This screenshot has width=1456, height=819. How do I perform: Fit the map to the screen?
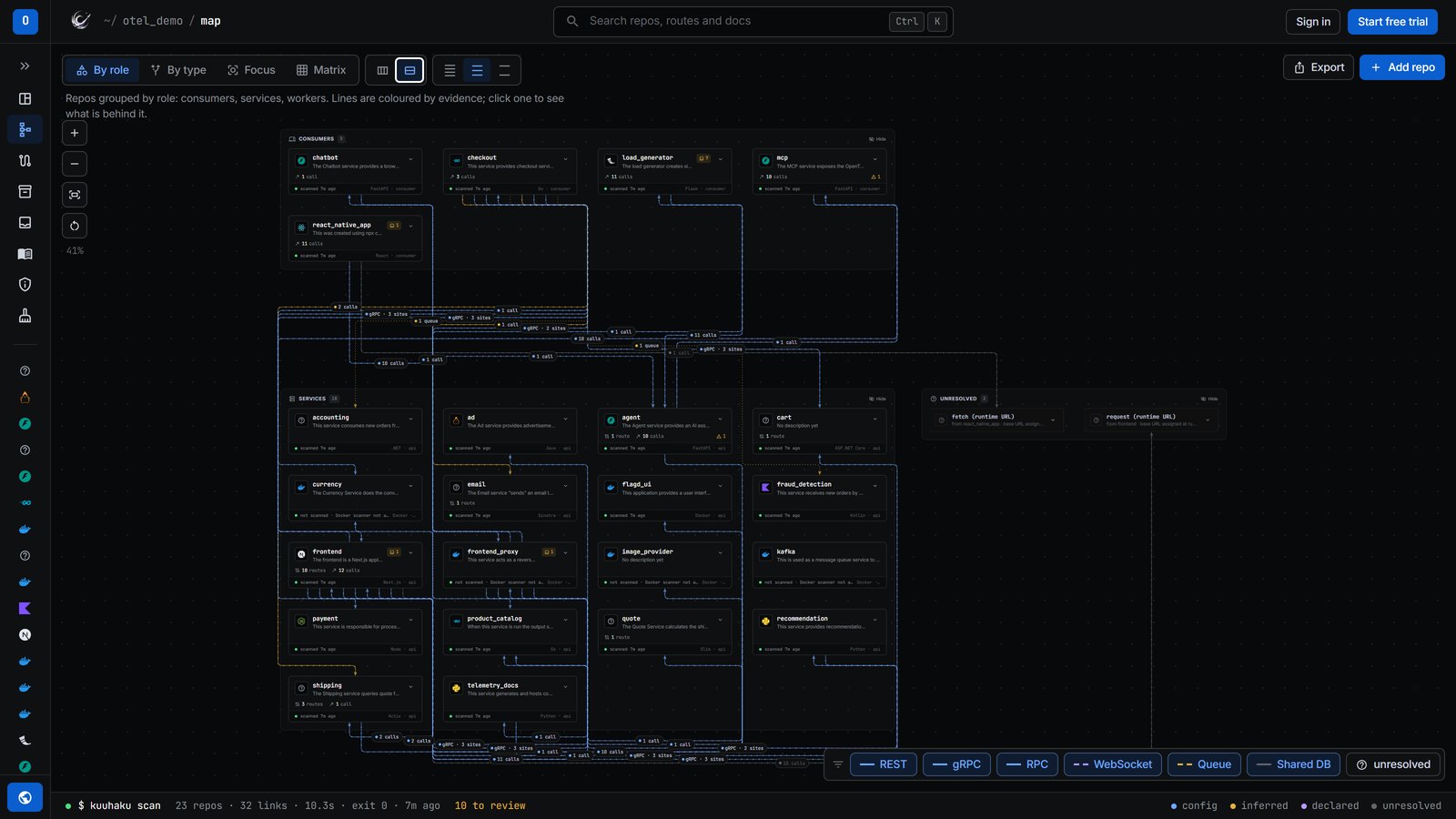tap(75, 195)
